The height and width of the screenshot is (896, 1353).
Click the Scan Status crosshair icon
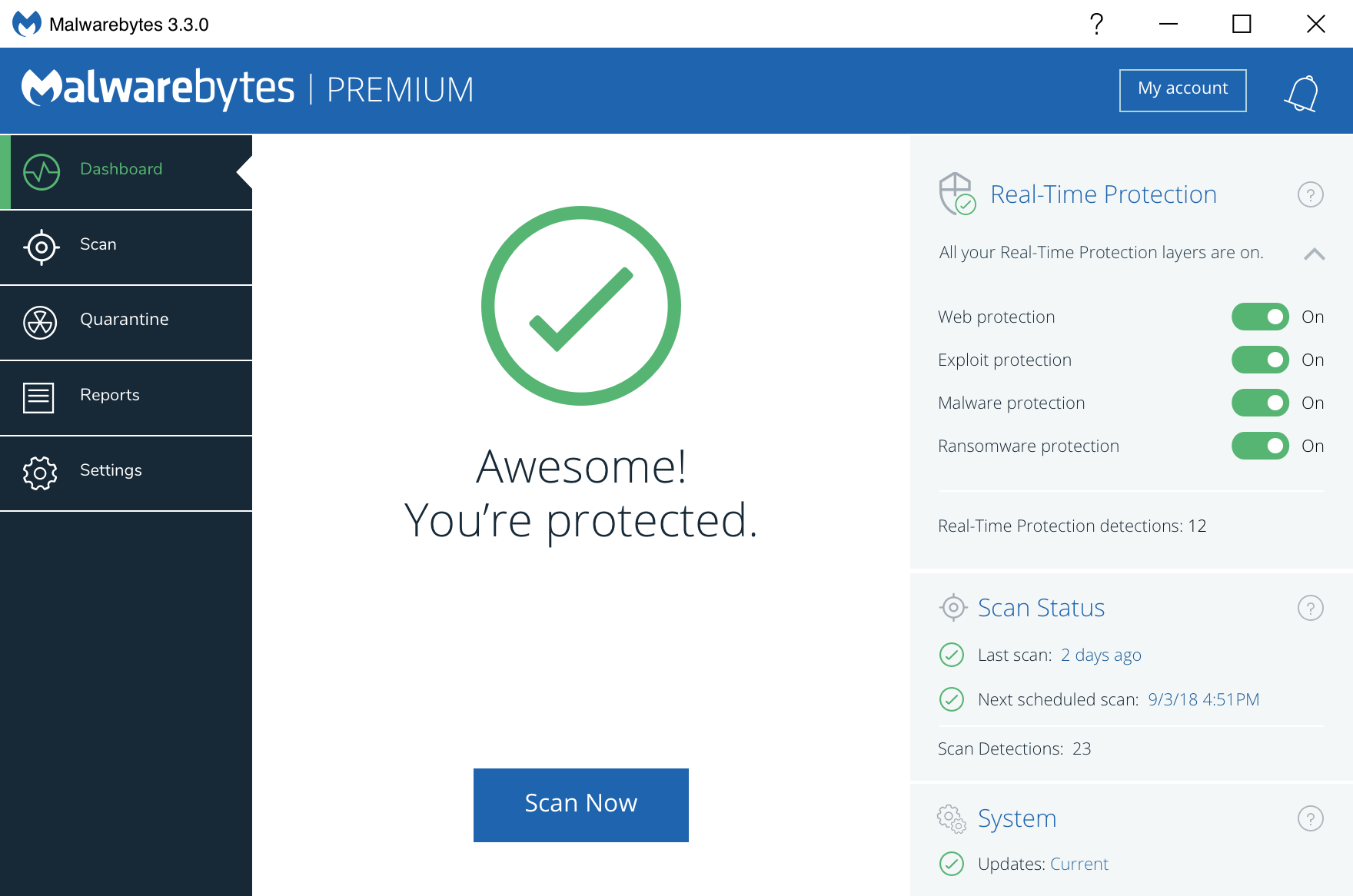(953, 607)
